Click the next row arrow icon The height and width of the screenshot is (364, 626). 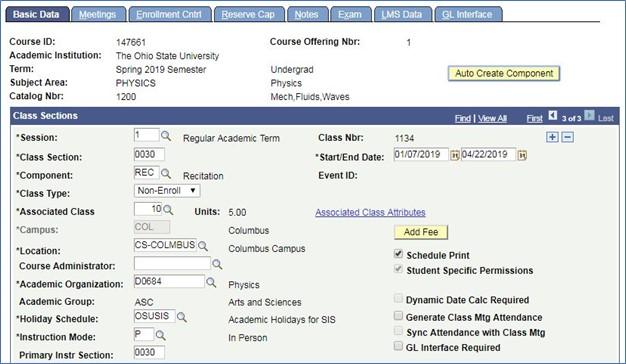[589, 116]
